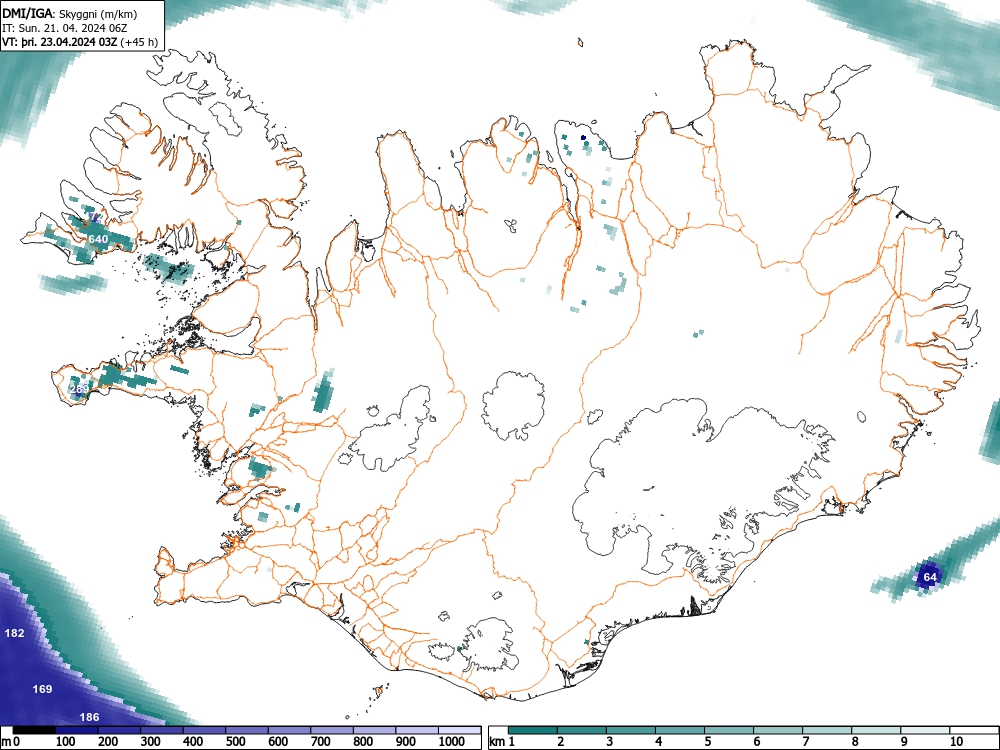Click the 8–9 km pale legend swatch
The width and height of the screenshot is (1000, 750).
tap(876, 730)
